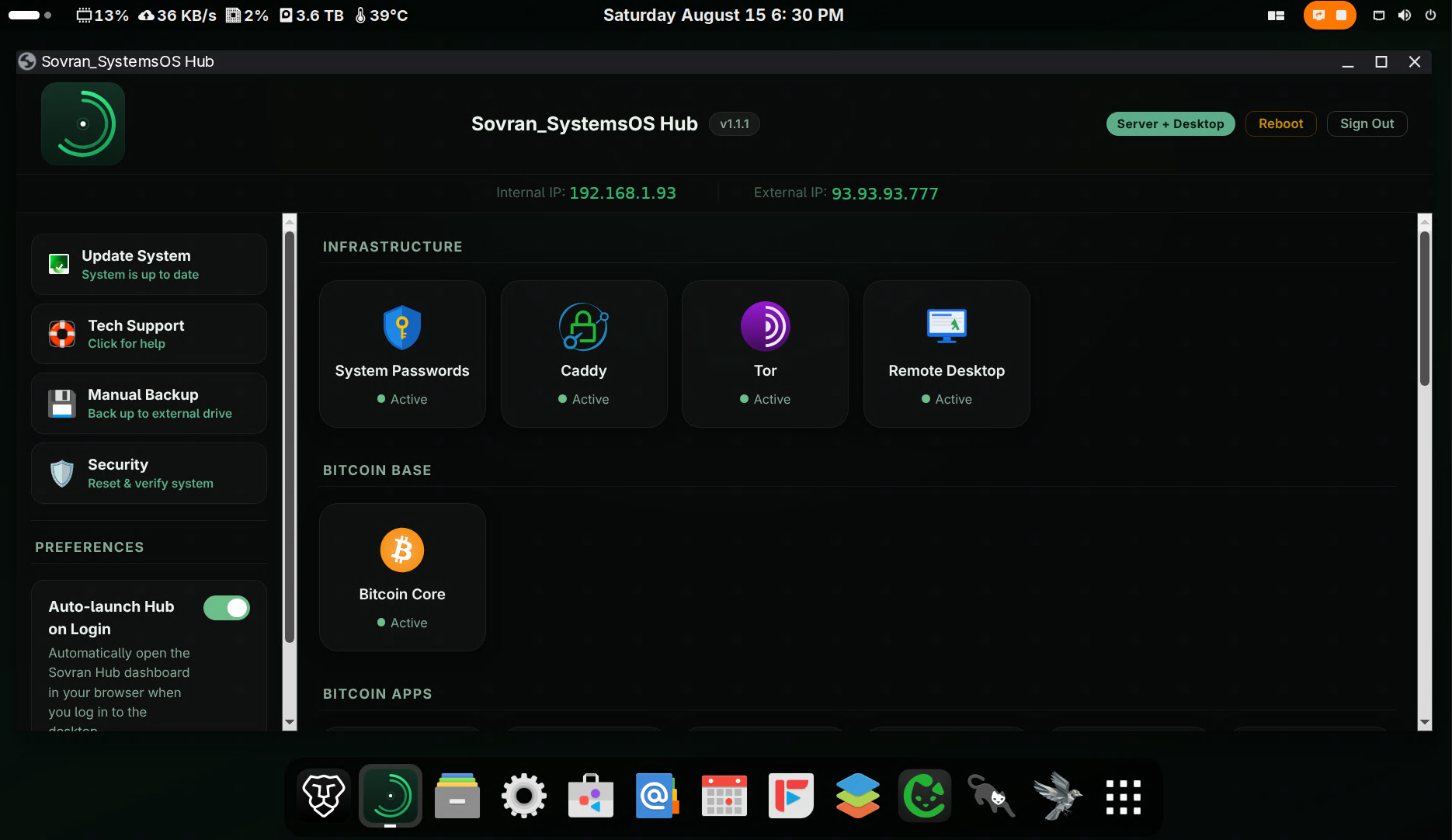Click the 3.6 TB disk indicator
Viewport: 1452px width, 840px height.
[311, 16]
